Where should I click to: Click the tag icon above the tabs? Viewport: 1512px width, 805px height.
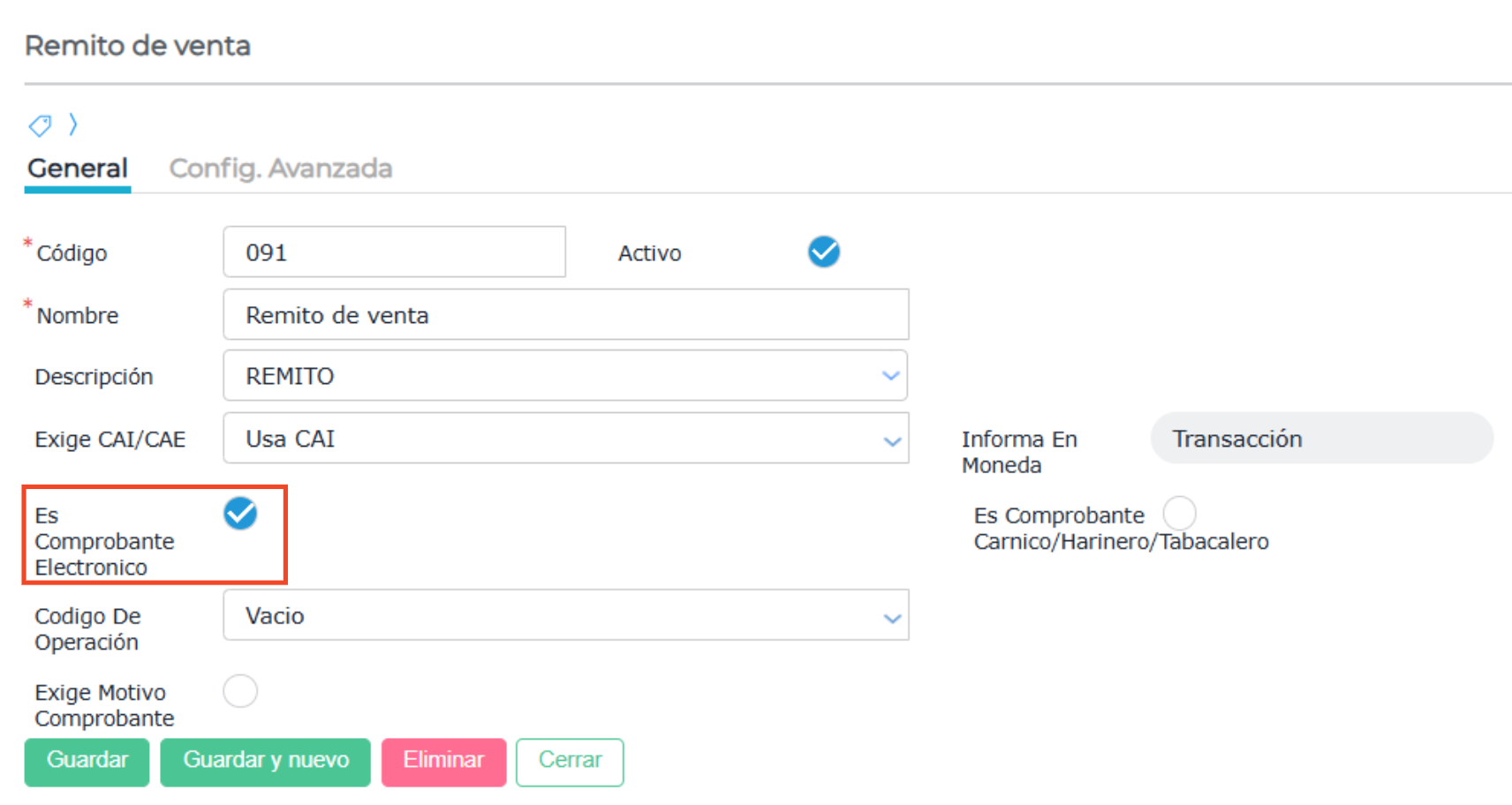(40, 125)
